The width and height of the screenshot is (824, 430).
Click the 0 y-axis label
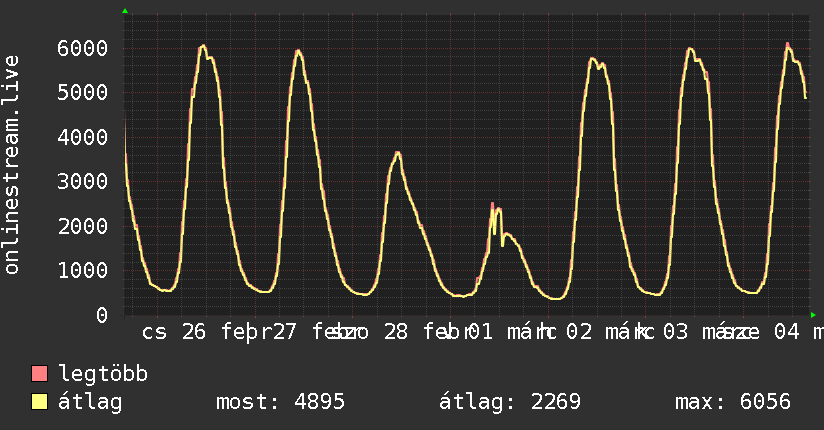click(x=102, y=315)
